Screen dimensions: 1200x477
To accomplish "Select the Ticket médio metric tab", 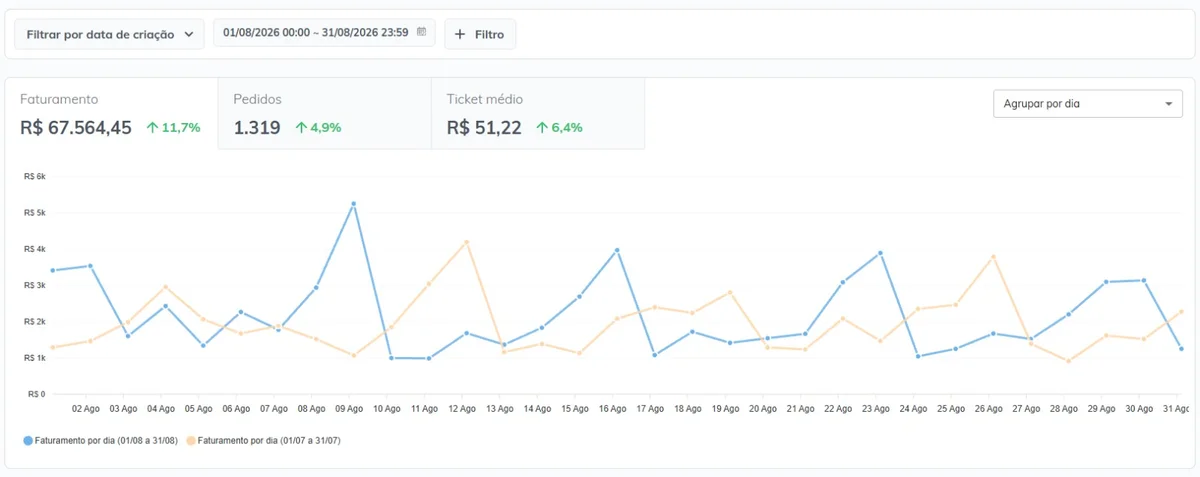I will tap(538, 114).
